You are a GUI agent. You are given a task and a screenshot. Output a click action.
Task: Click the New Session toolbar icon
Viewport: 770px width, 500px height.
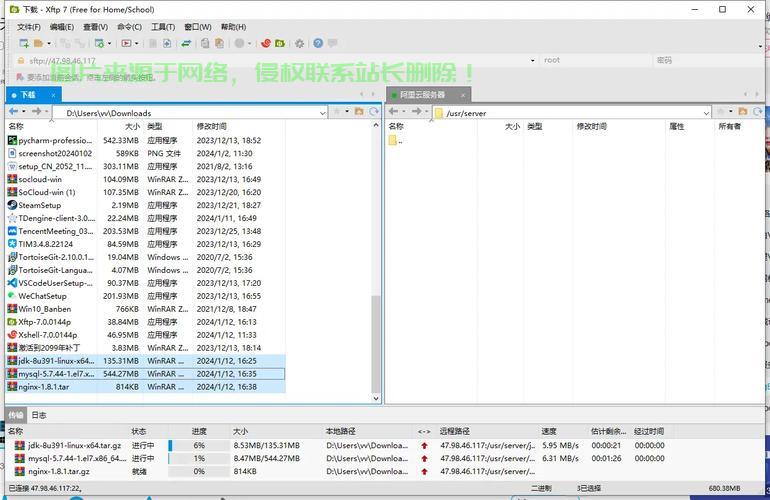click(x=24, y=43)
